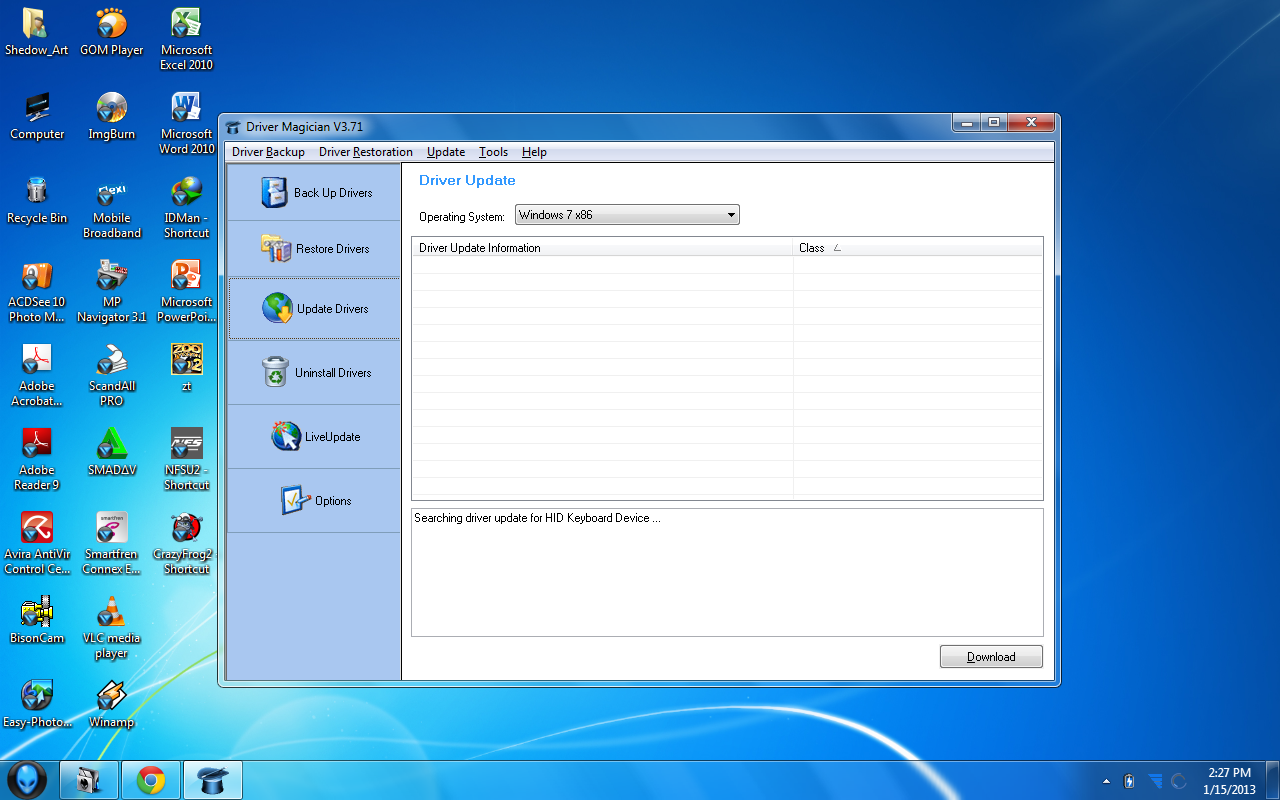This screenshot has height=800, width=1280.
Task: Expand hidden system tray icons
Action: click(x=1106, y=779)
